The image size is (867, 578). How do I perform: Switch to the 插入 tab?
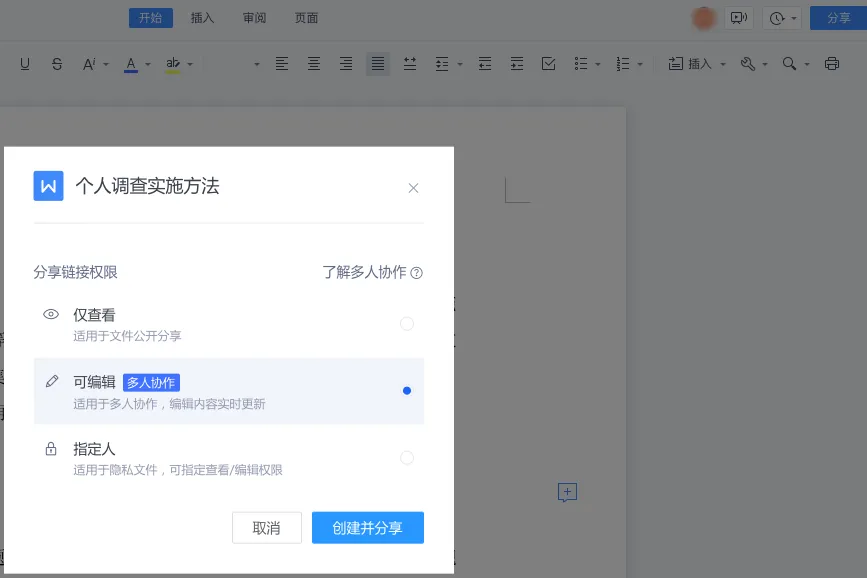[x=202, y=18]
